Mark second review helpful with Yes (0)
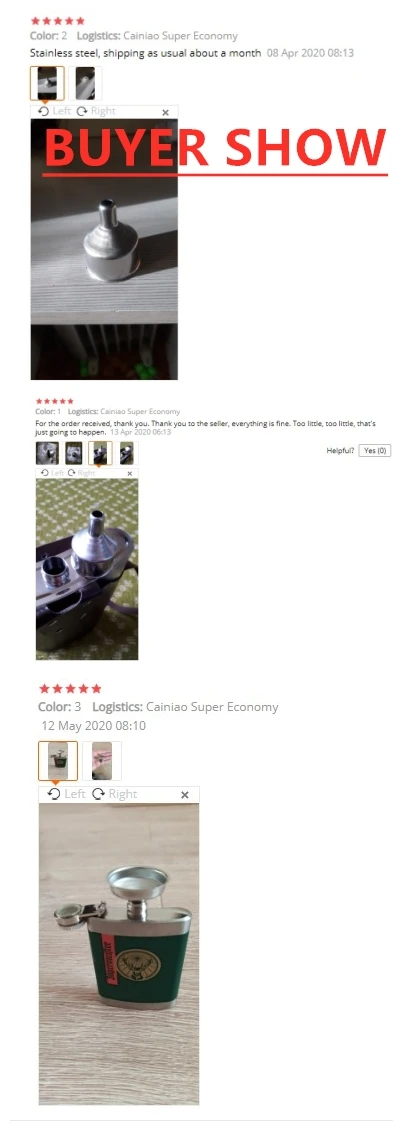The image size is (403, 1136). click(375, 450)
